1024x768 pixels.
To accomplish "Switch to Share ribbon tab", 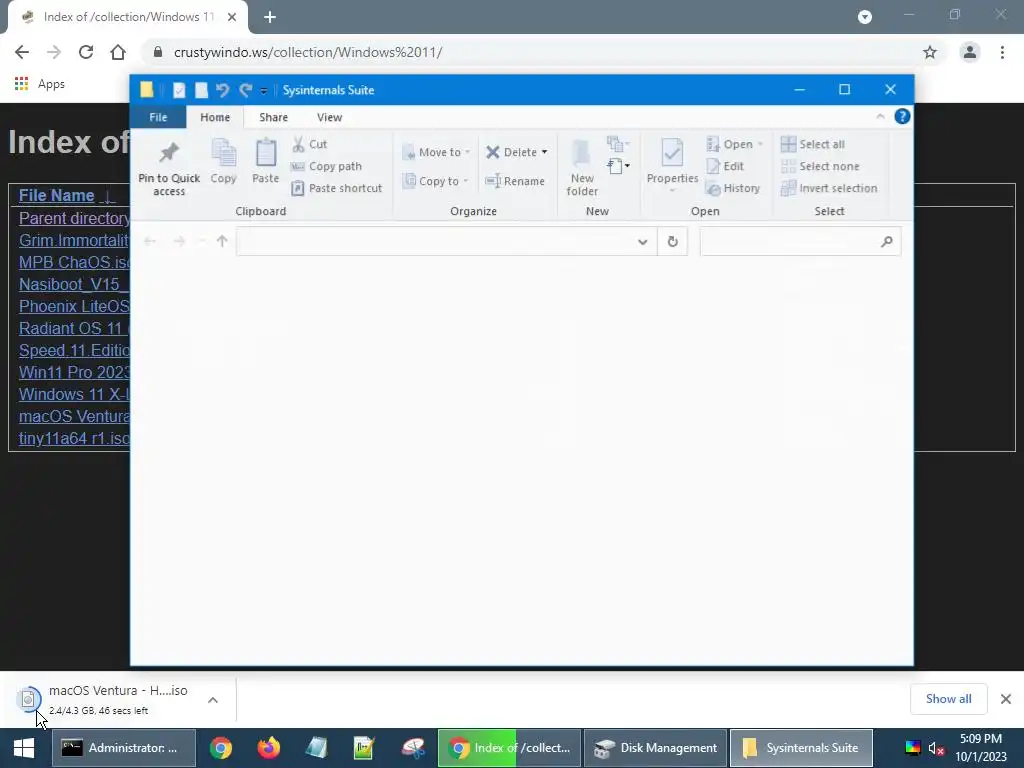I will point(273,118).
